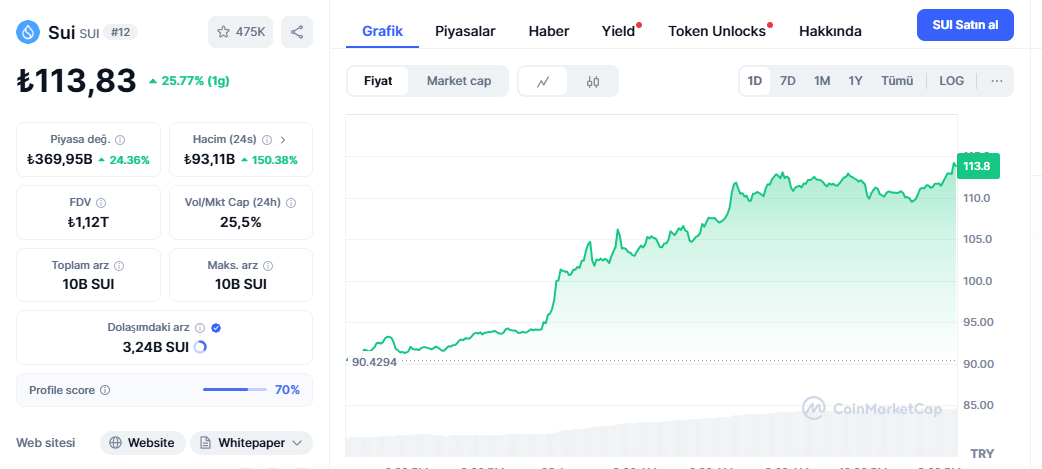1042x469 pixels.
Task: Click the TRY currency label on chart
Action: (982, 454)
